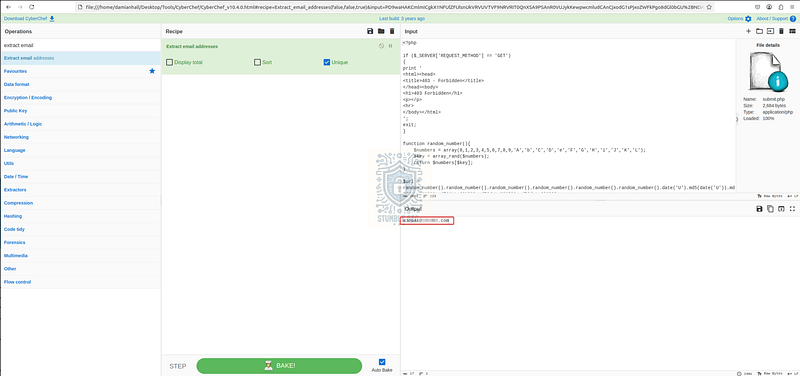Reset pane layout icon

(x=792, y=32)
